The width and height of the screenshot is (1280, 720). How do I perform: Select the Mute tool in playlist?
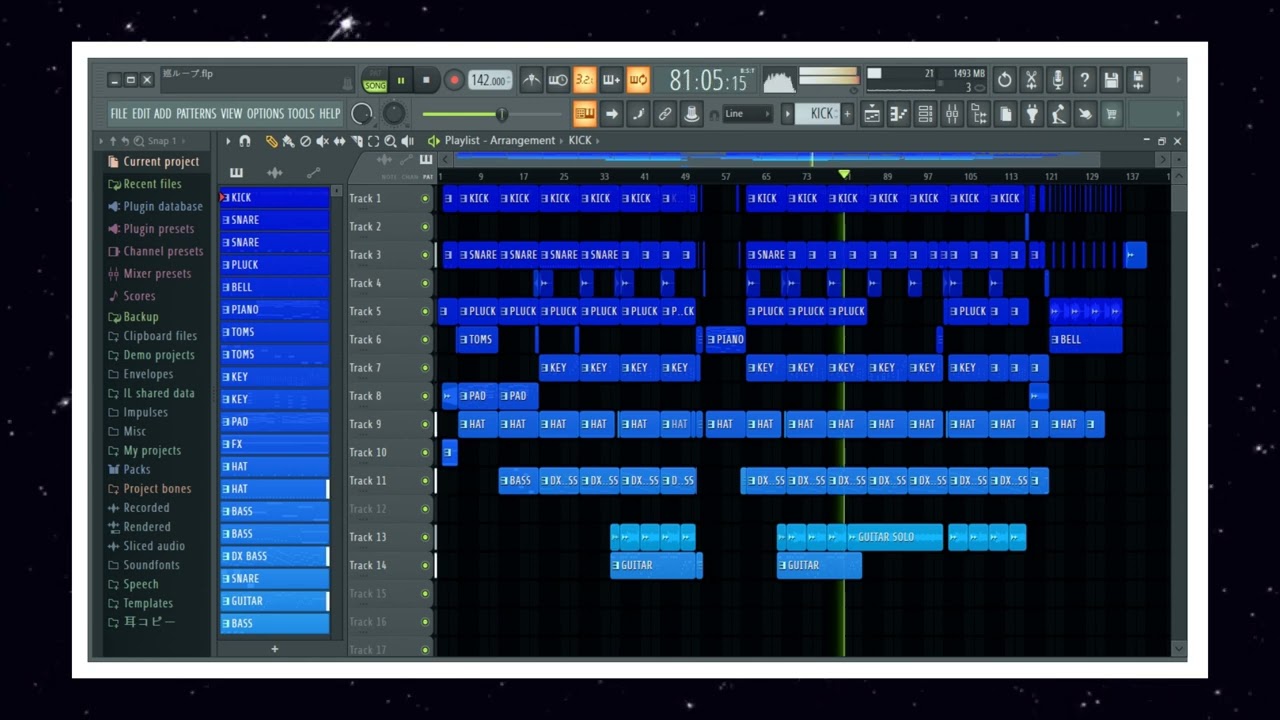(322, 141)
